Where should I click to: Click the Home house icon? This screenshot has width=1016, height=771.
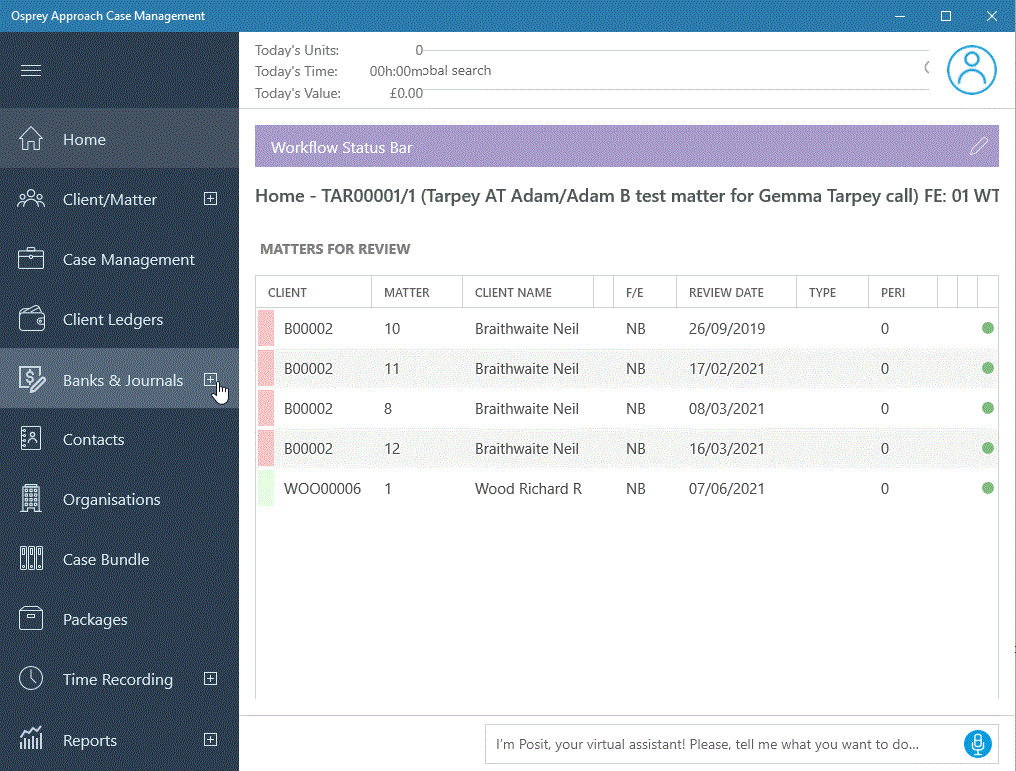coord(30,139)
